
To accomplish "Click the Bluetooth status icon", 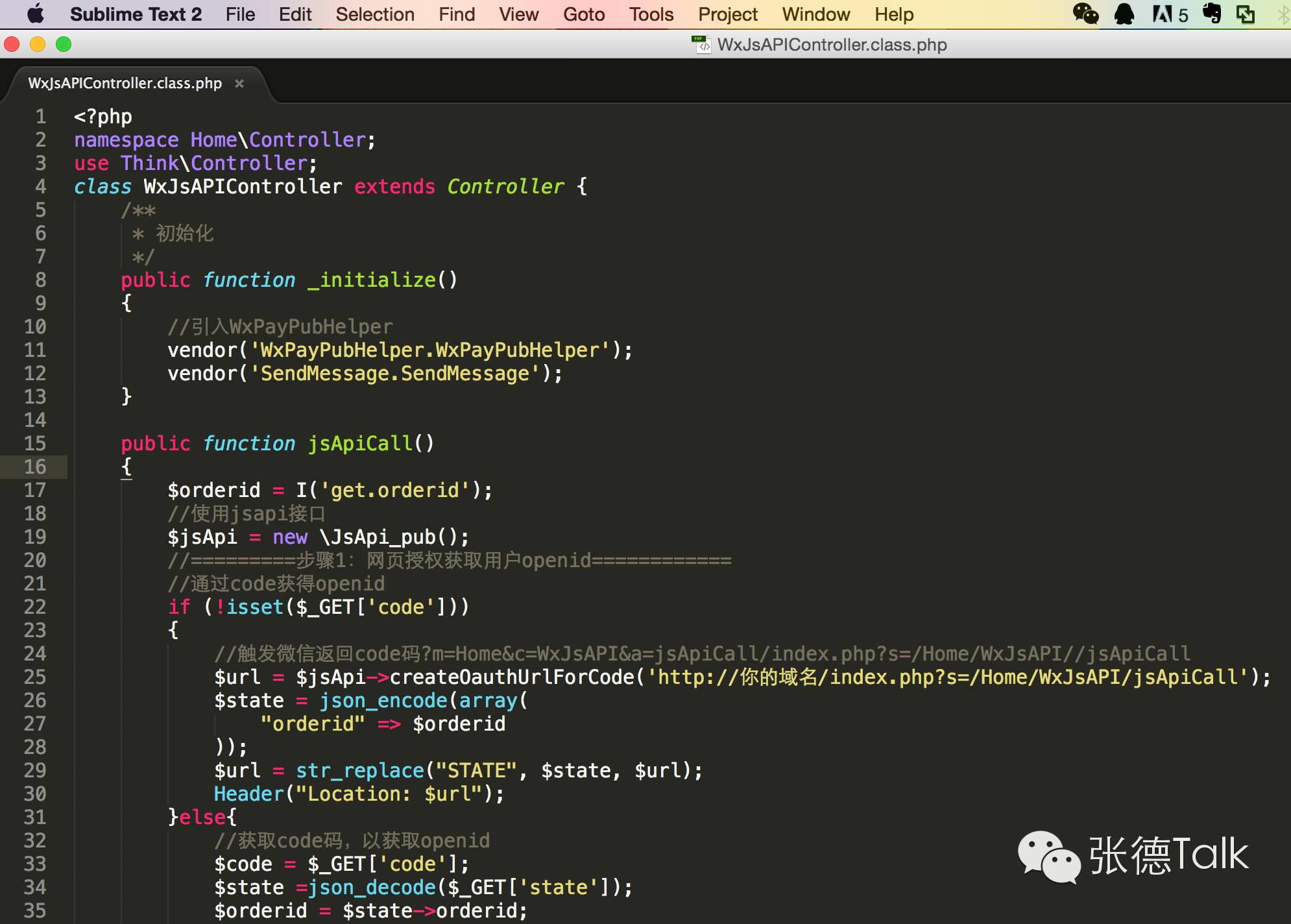I will click(1283, 14).
